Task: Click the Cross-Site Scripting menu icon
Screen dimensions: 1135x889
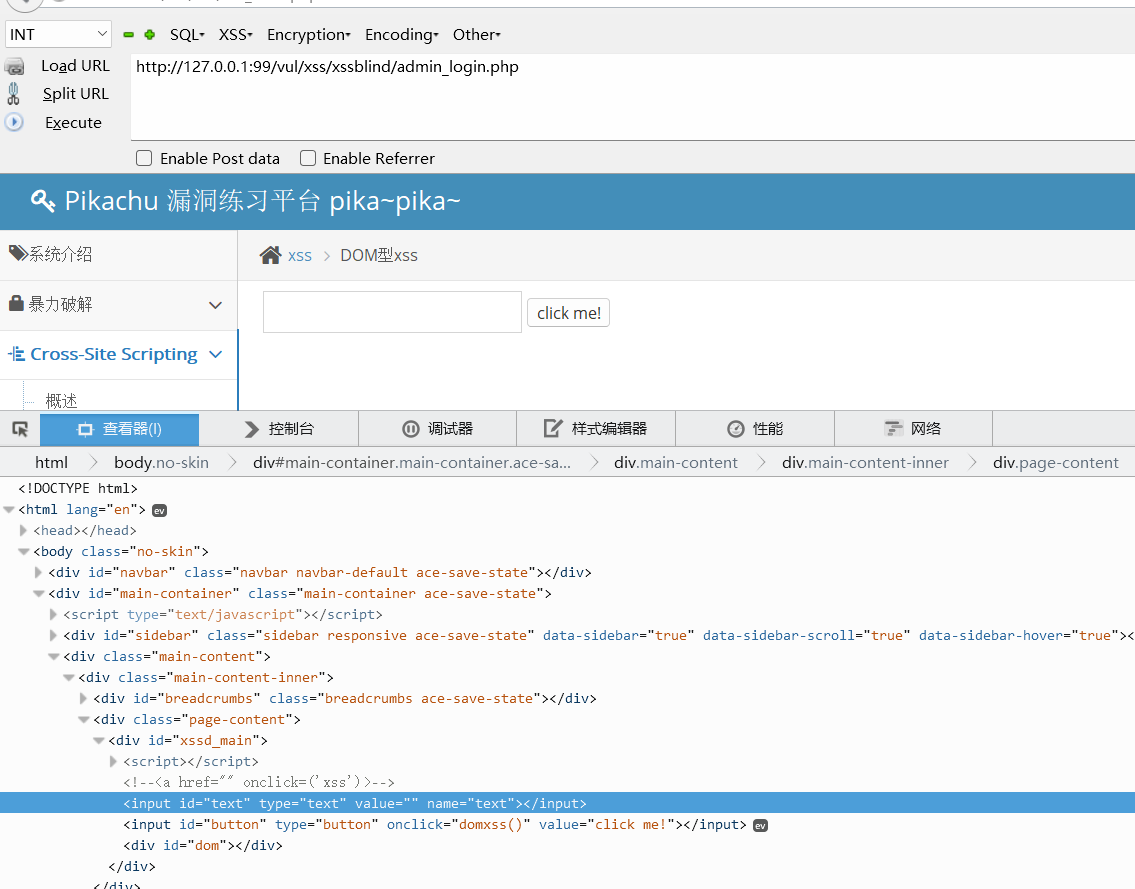Action: coord(16,354)
